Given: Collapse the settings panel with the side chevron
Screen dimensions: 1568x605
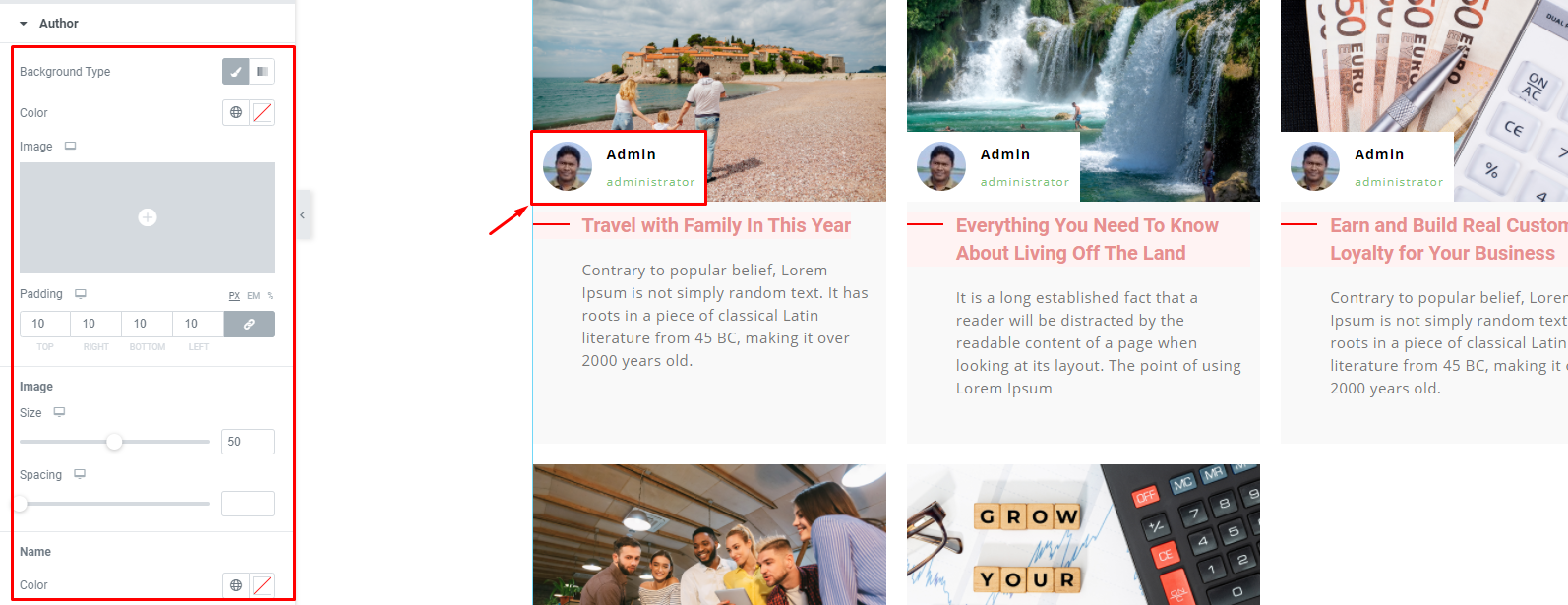Looking at the screenshot, I should coord(303,214).
